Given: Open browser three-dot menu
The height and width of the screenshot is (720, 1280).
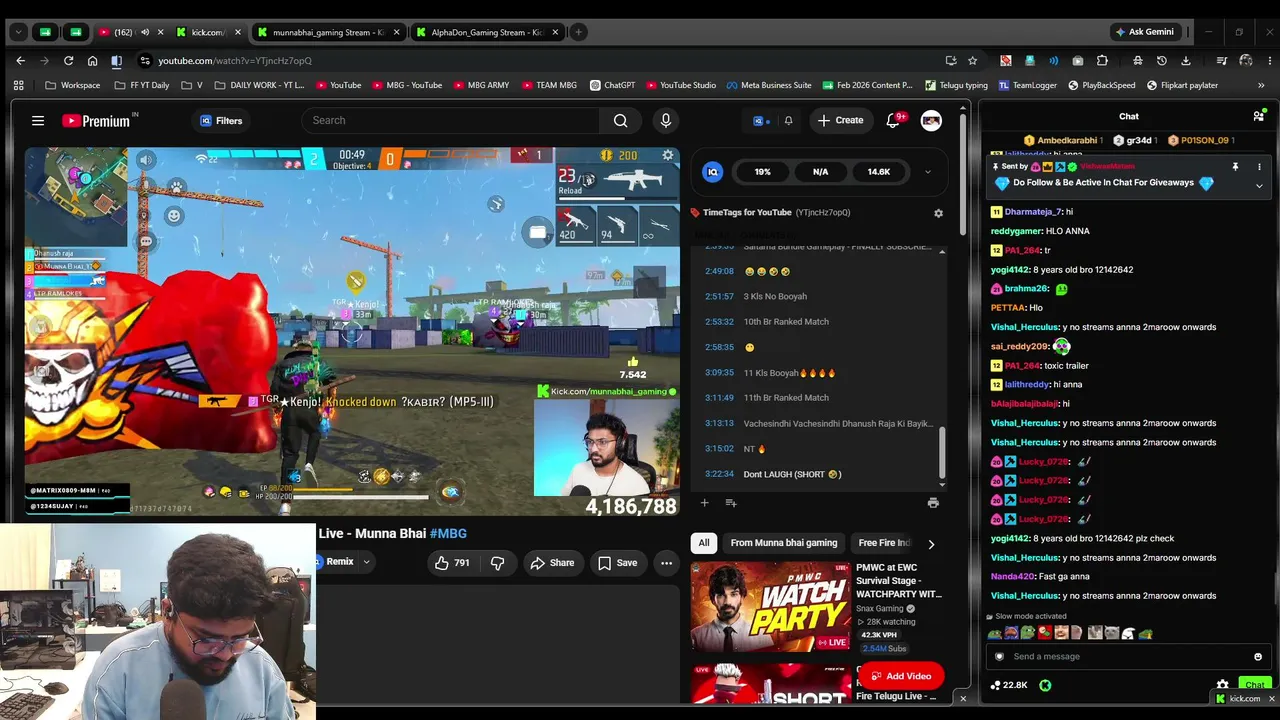Looking at the screenshot, I should [1268, 61].
